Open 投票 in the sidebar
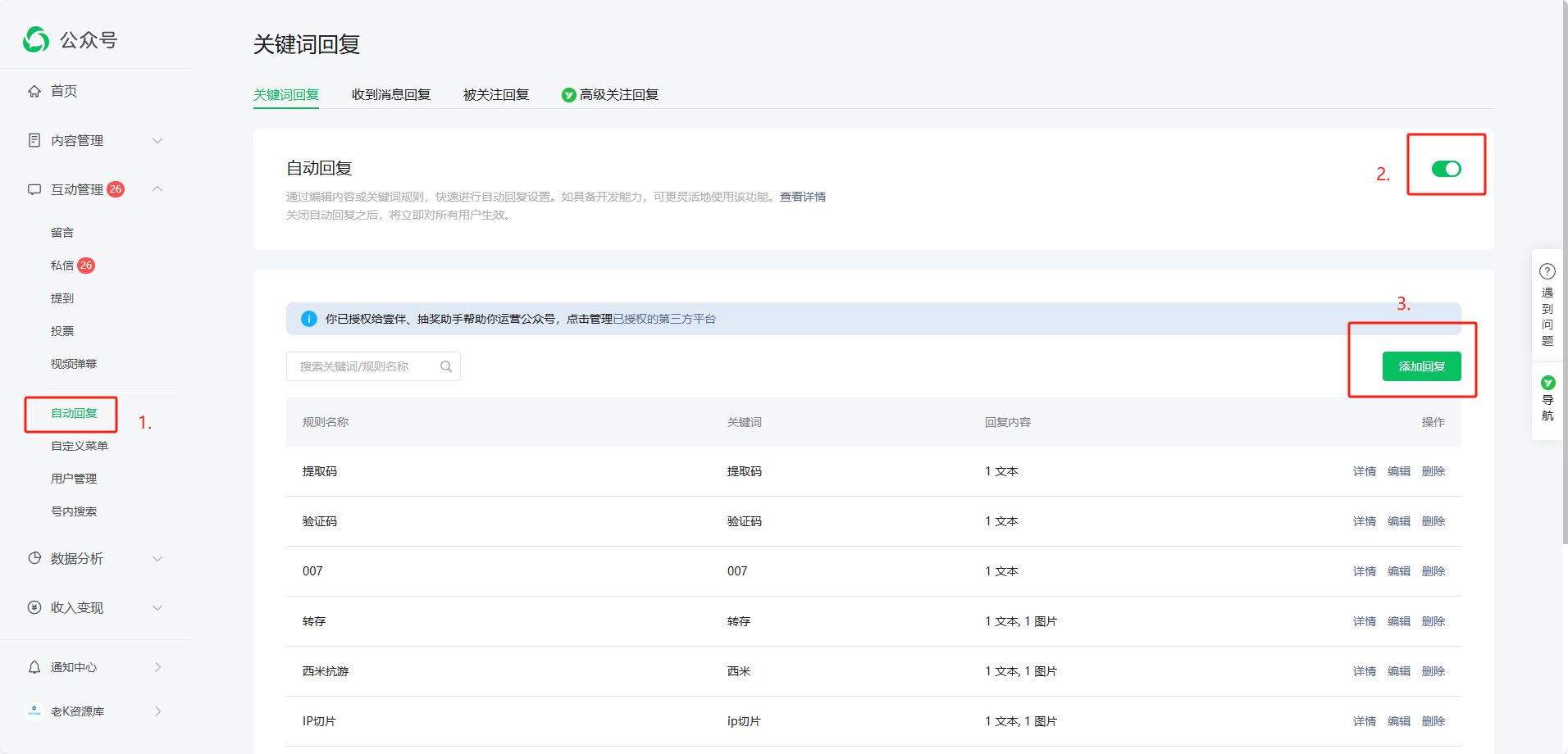The image size is (1568, 754). pos(62,331)
